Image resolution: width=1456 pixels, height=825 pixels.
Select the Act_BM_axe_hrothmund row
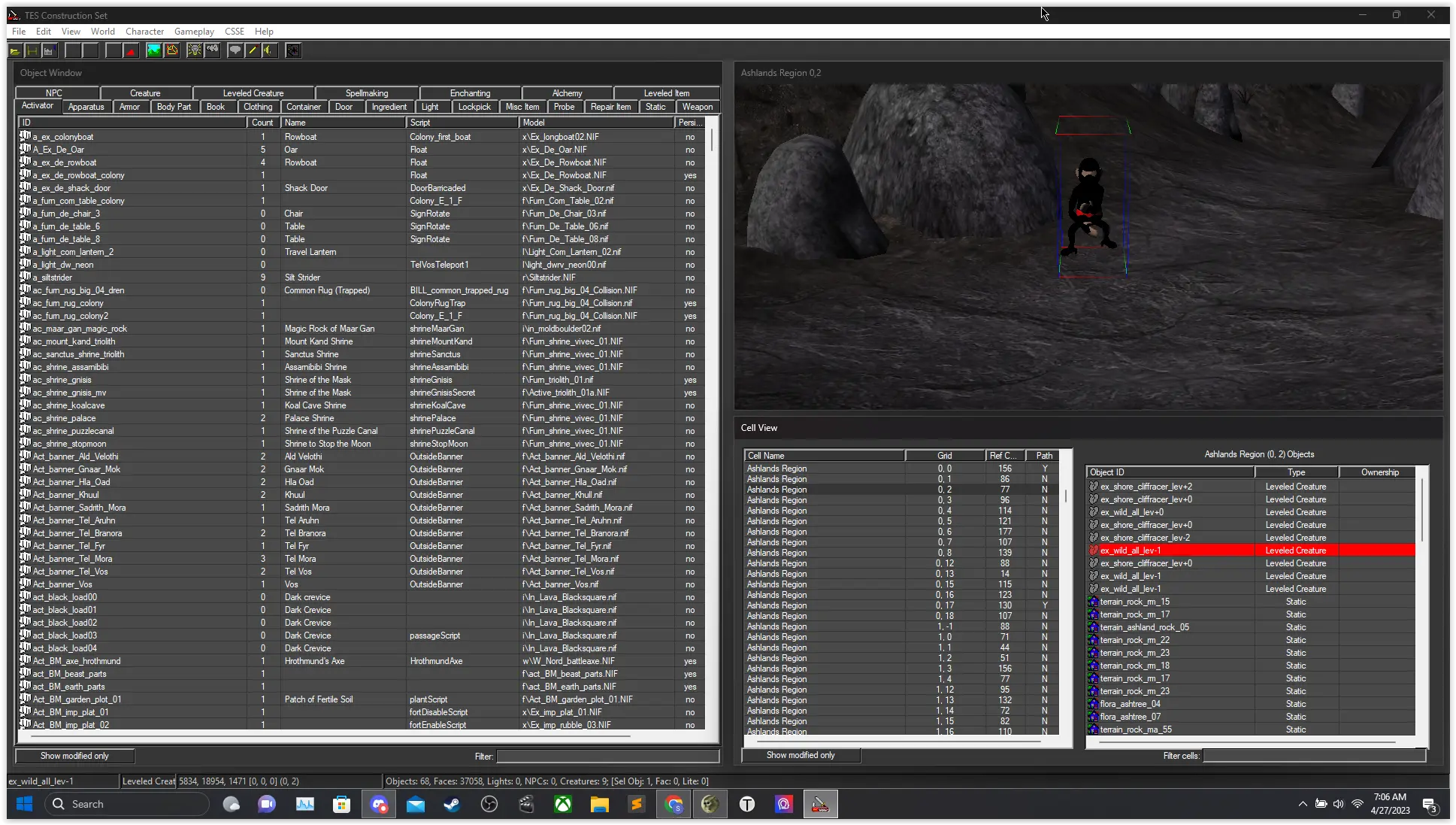pos(362,661)
